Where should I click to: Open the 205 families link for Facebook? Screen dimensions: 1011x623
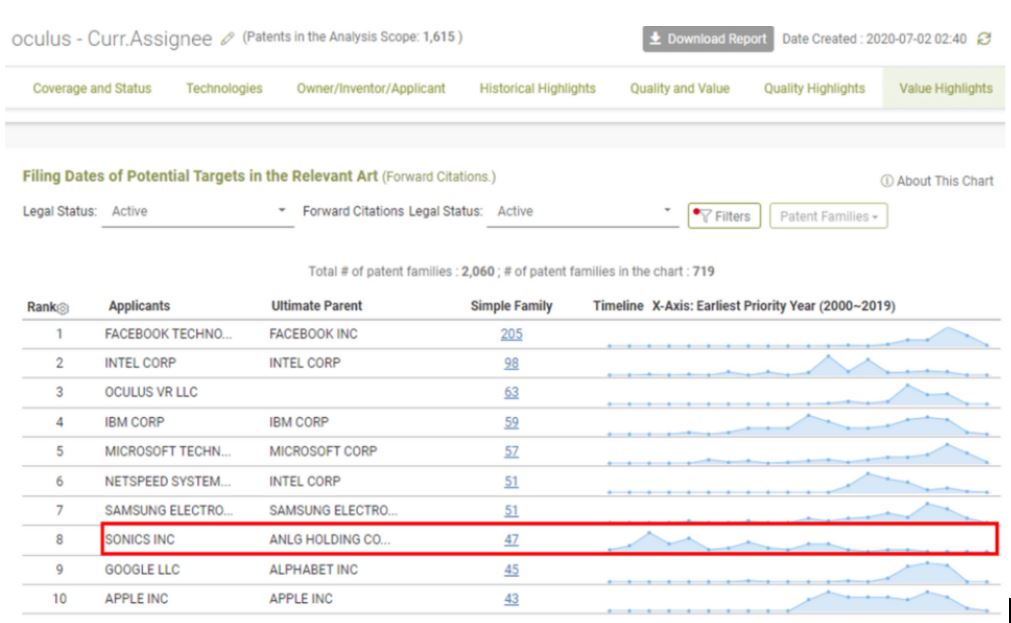(511, 334)
